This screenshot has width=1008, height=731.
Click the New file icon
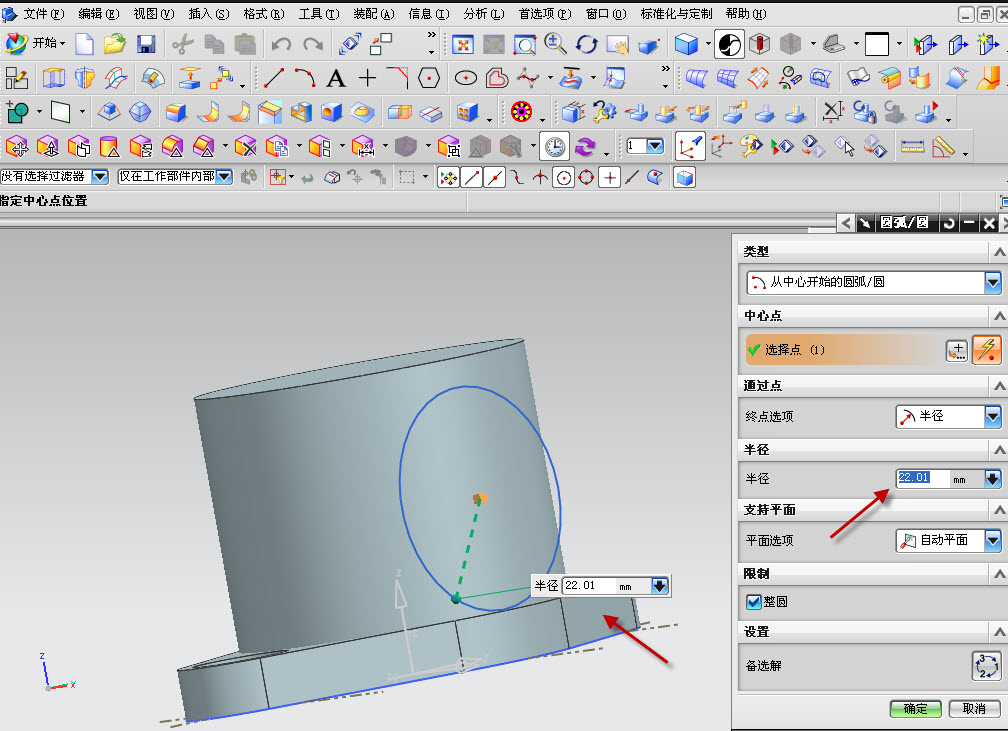[84, 44]
